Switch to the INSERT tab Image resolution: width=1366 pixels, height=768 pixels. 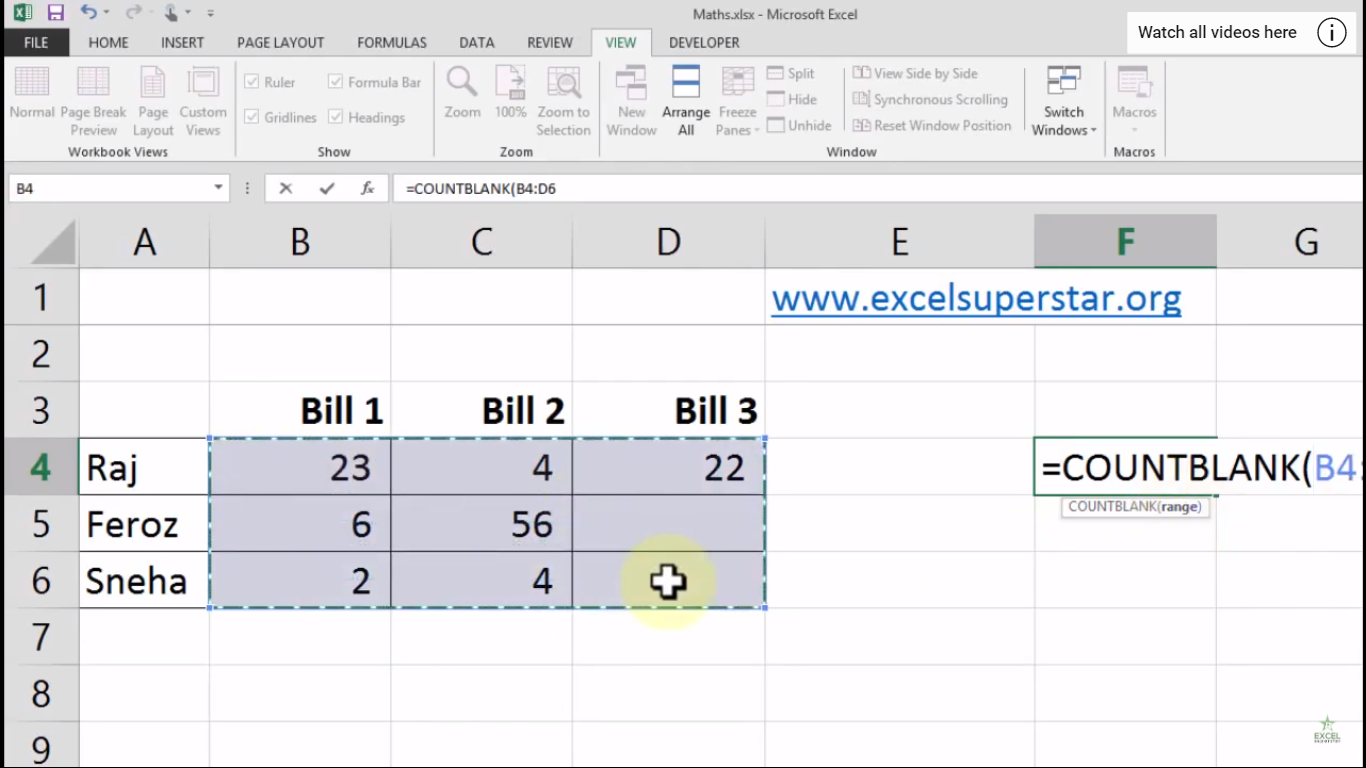tap(182, 43)
